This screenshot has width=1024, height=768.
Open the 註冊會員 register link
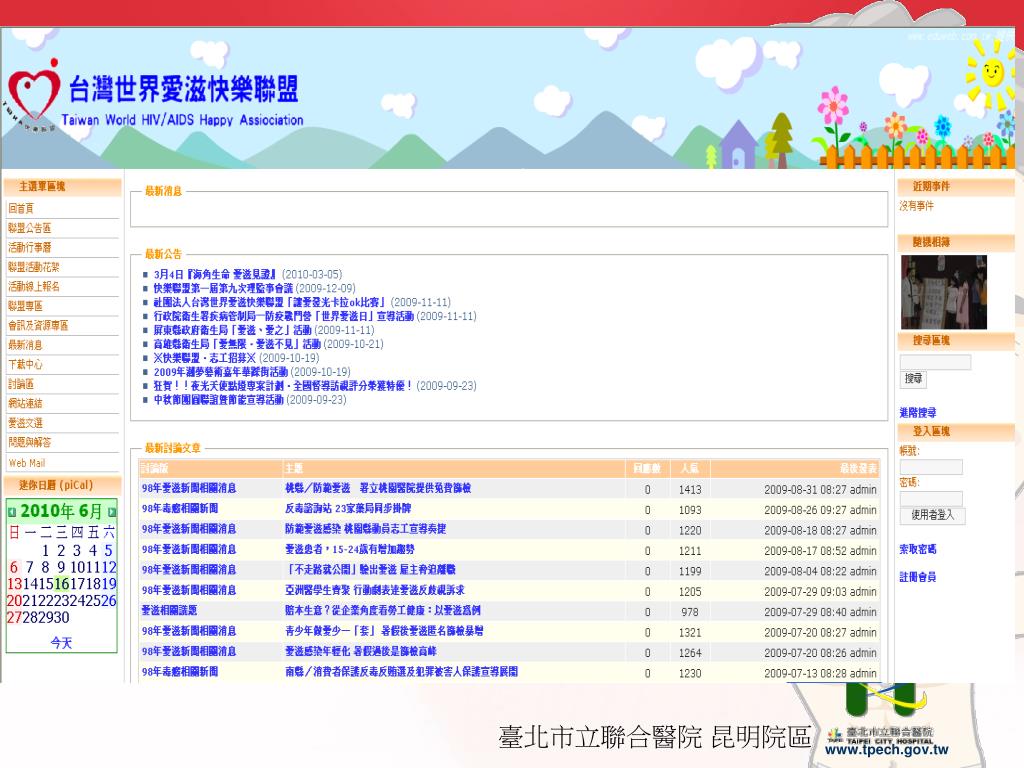click(x=917, y=577)
